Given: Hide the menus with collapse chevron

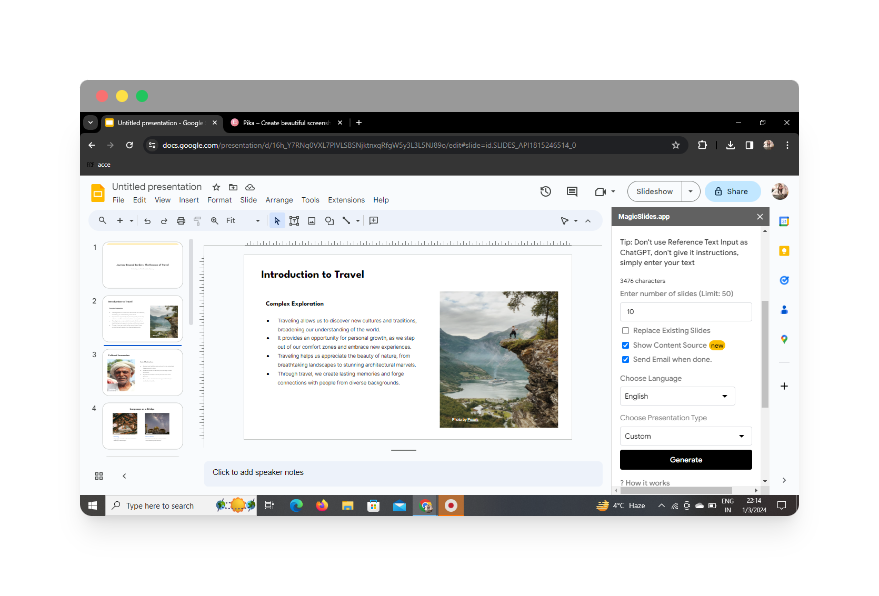Looking at the screenshot, I should tap(588, 221).
